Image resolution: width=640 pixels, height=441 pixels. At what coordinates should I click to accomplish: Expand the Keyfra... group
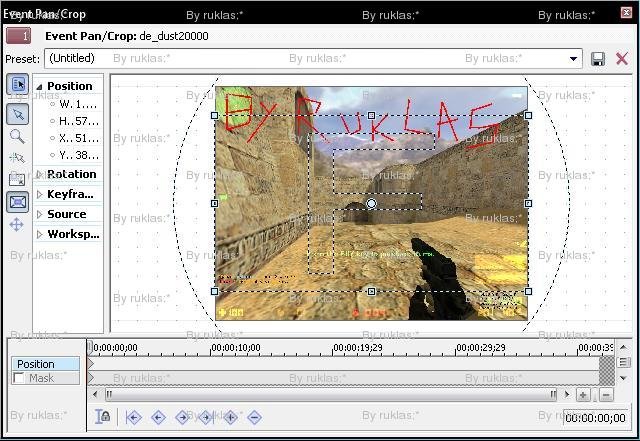click(39, 194)
